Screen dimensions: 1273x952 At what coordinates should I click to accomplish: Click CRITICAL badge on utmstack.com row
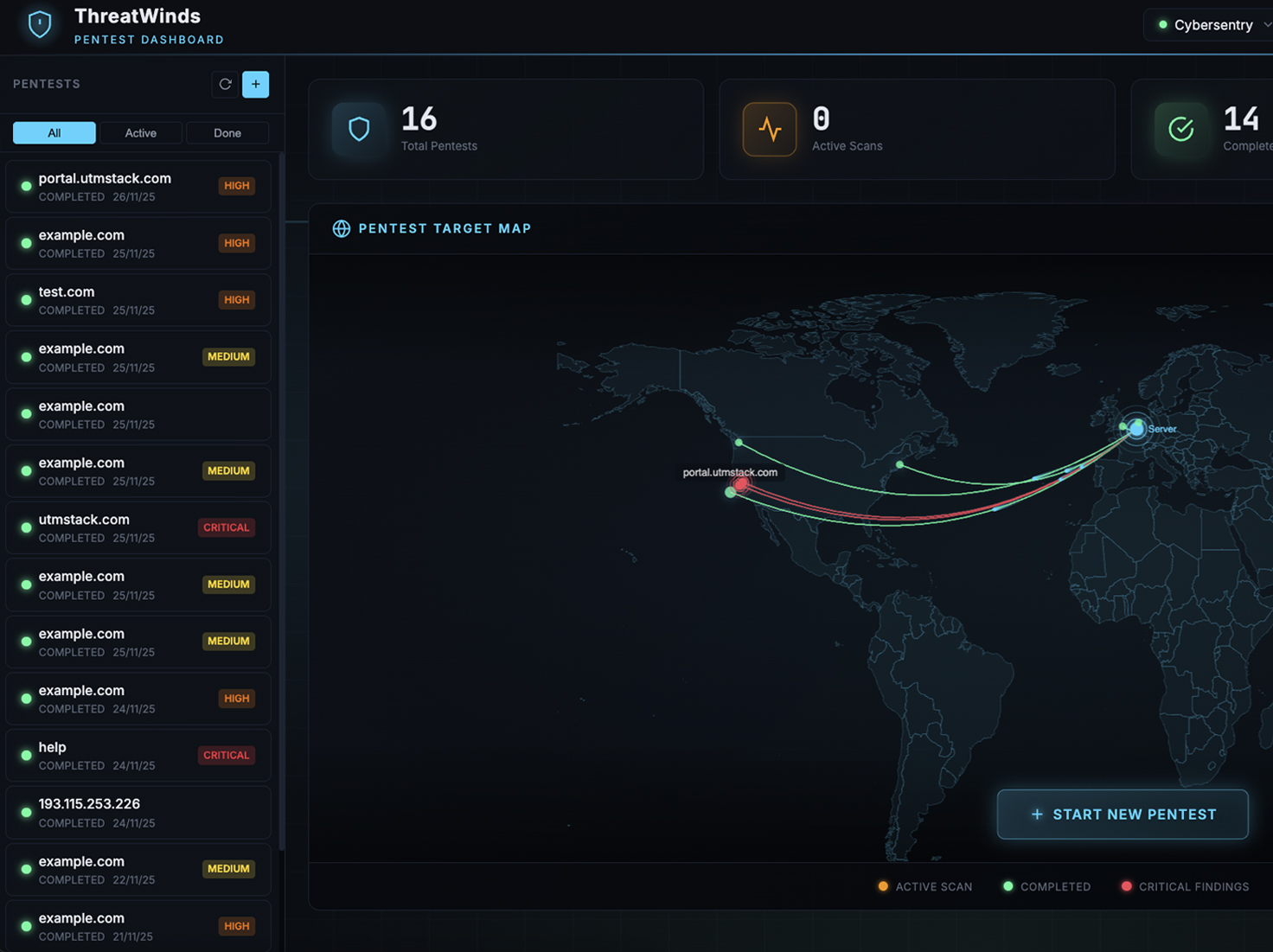227,527
